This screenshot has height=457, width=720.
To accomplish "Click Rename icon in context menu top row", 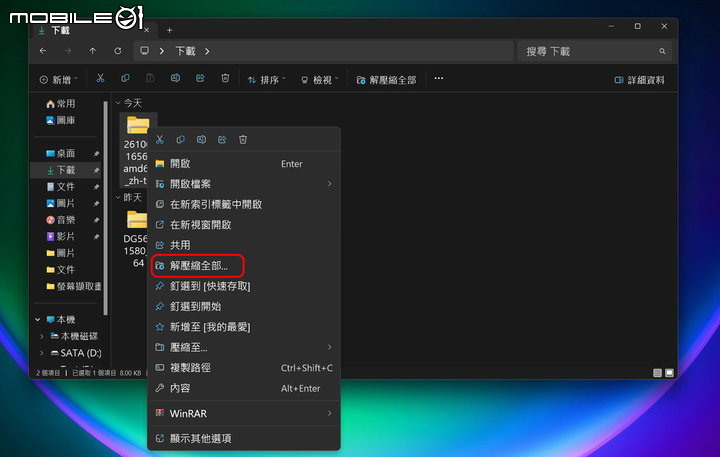I will pos(201,140).
